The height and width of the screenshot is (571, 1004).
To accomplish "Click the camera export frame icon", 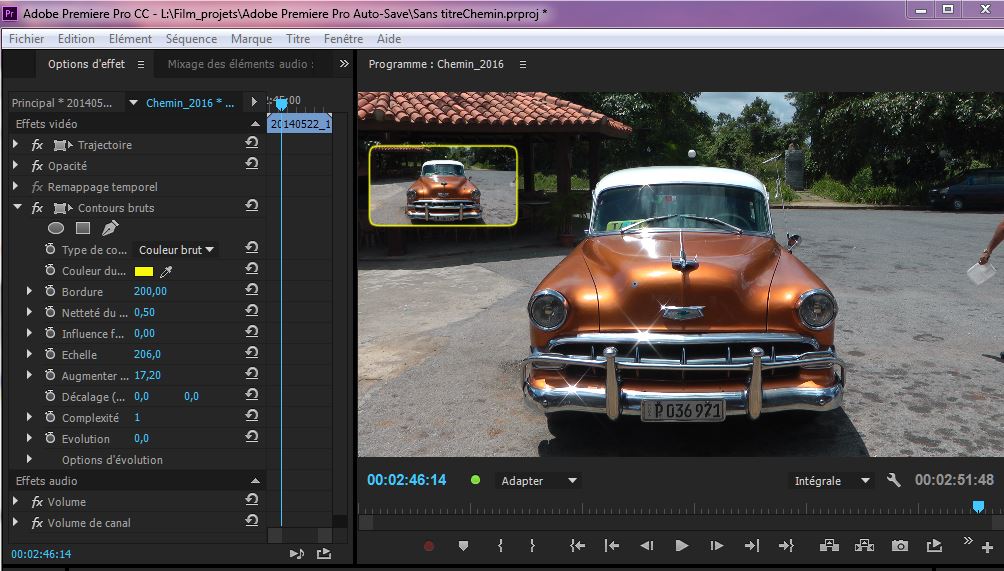I will point(900,546).
